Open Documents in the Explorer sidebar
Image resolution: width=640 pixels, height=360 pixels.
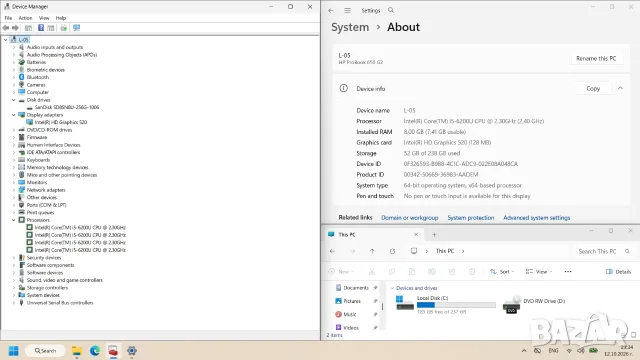(356, 288)
